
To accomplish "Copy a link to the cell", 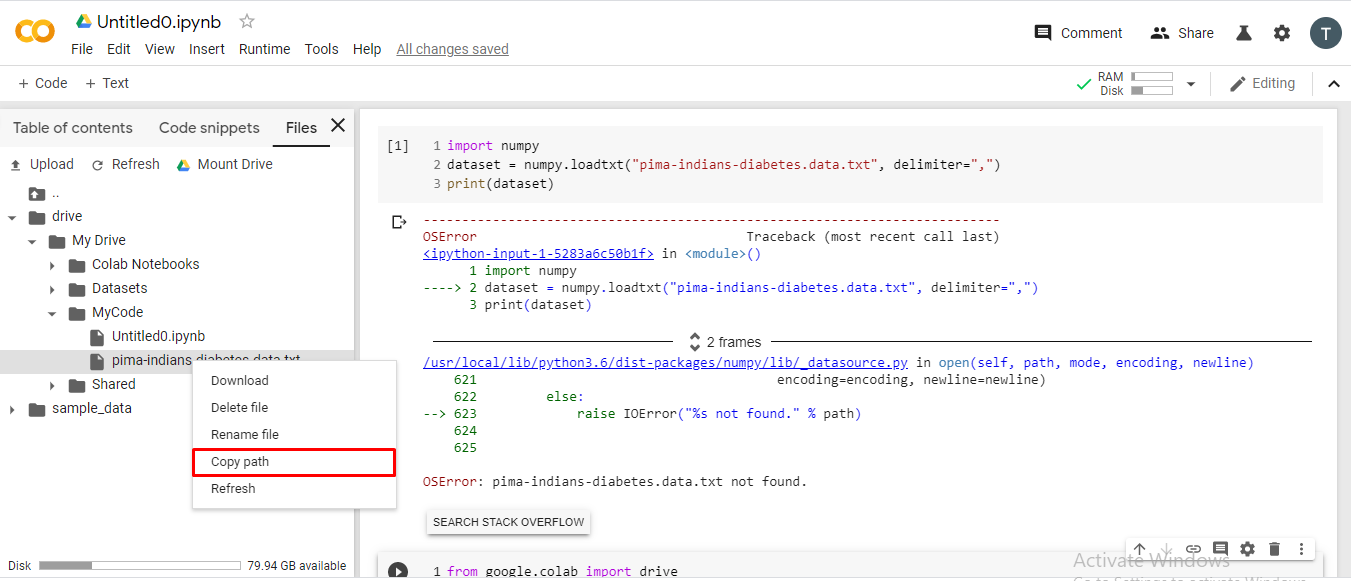I will pos(1193,549).
